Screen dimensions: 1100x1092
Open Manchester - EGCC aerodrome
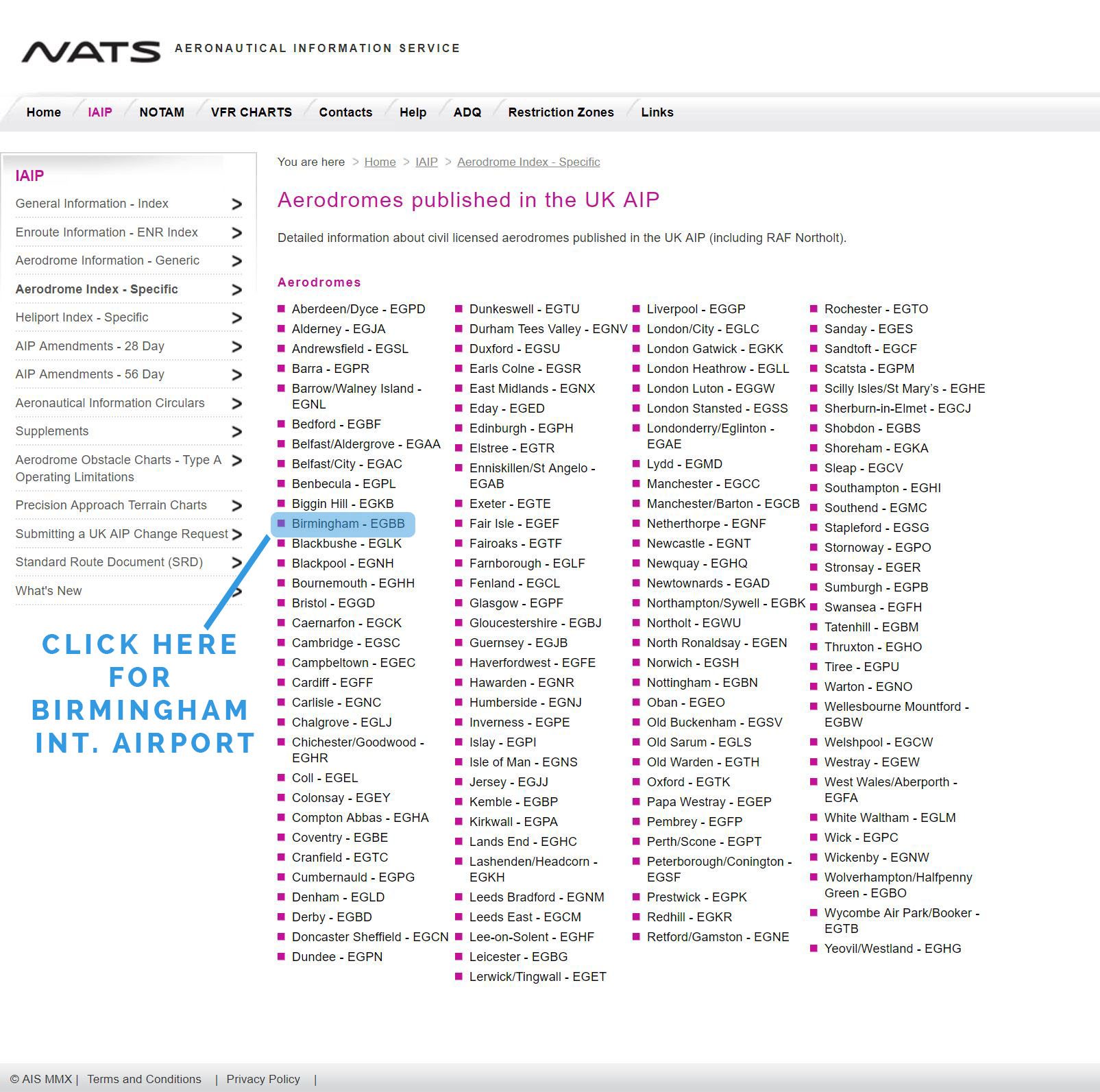[703, 484]
